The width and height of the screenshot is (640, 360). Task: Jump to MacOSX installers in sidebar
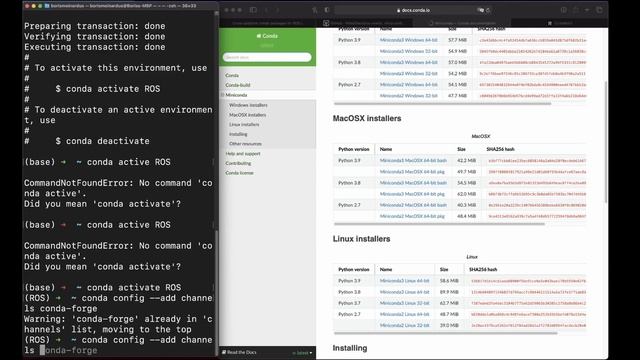[247, 115]
